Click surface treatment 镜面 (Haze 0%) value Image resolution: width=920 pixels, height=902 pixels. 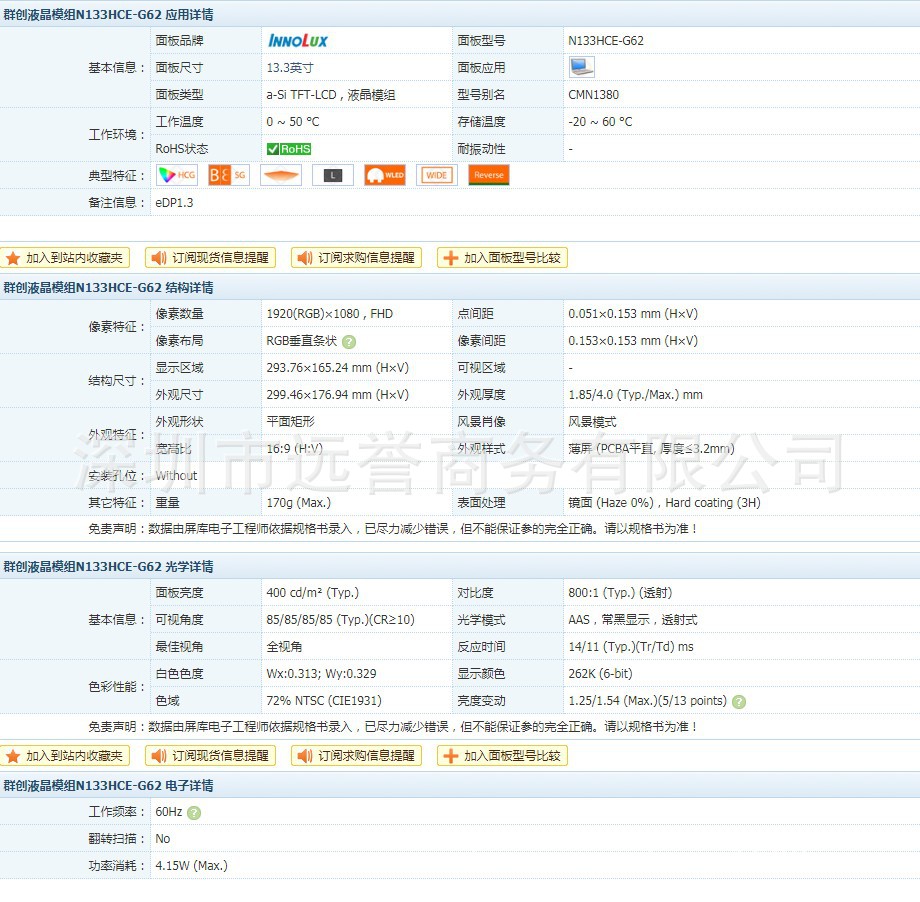click(664, 502)
